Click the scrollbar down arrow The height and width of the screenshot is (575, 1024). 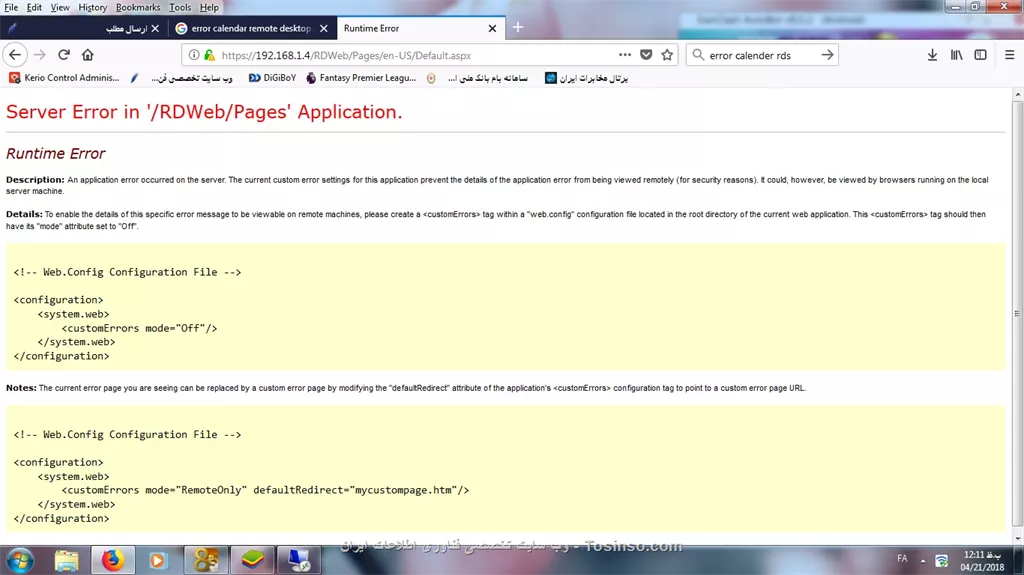point(1017,539)
